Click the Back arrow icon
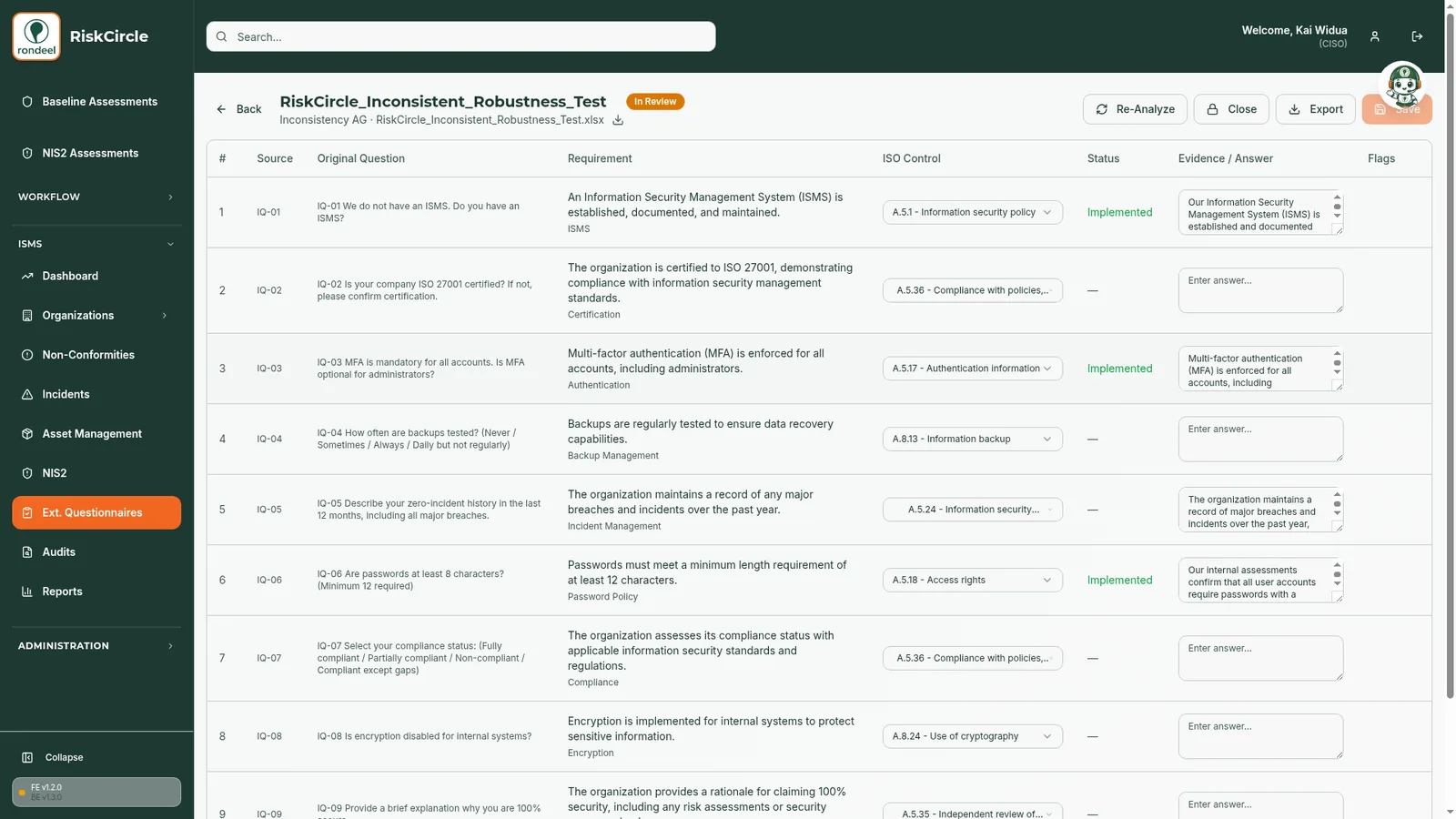Image resolution: width=1456 pixels, height=819 pixels. [221, 109]
